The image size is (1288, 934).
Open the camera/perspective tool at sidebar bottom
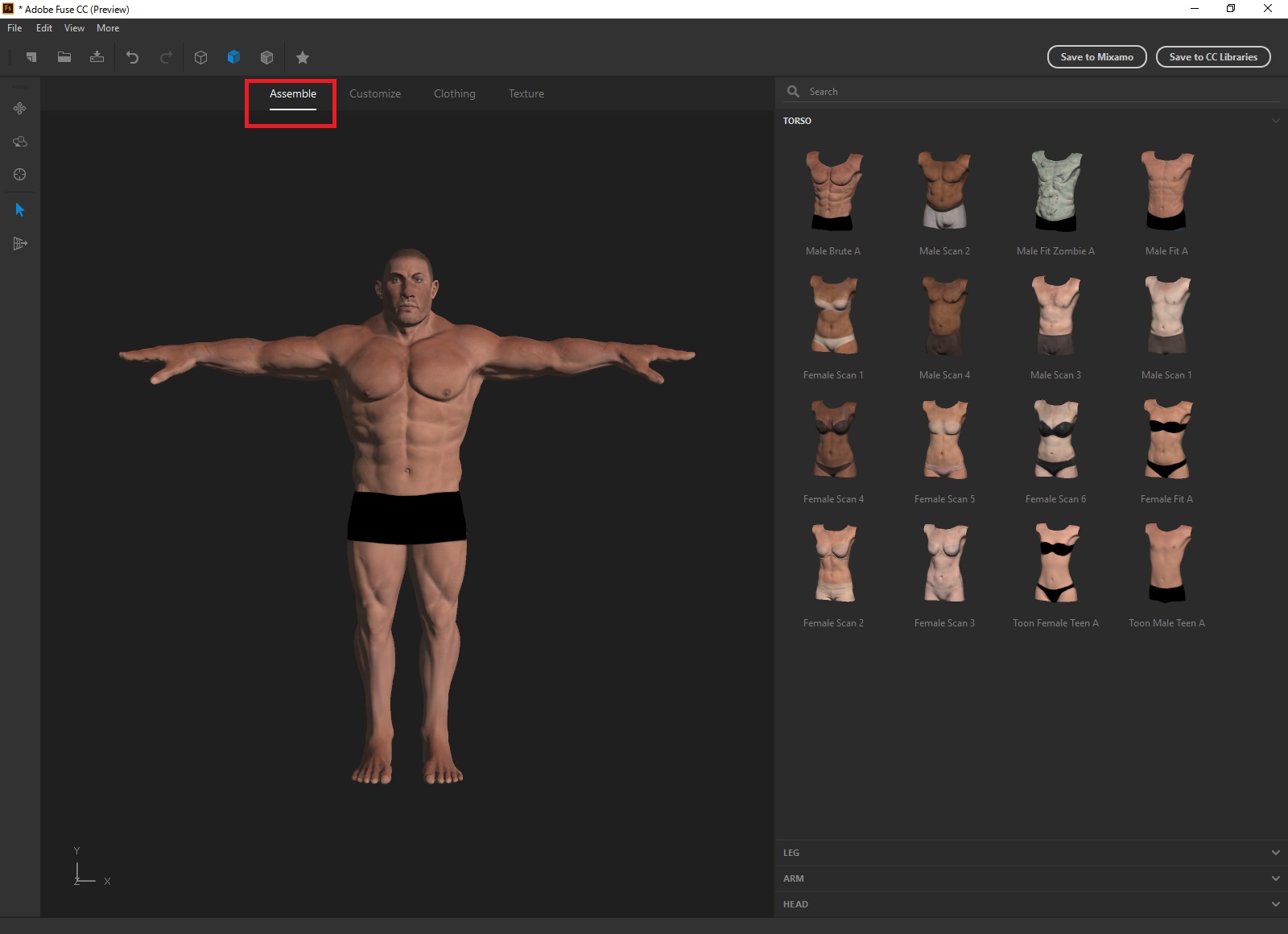coord(19,243)
